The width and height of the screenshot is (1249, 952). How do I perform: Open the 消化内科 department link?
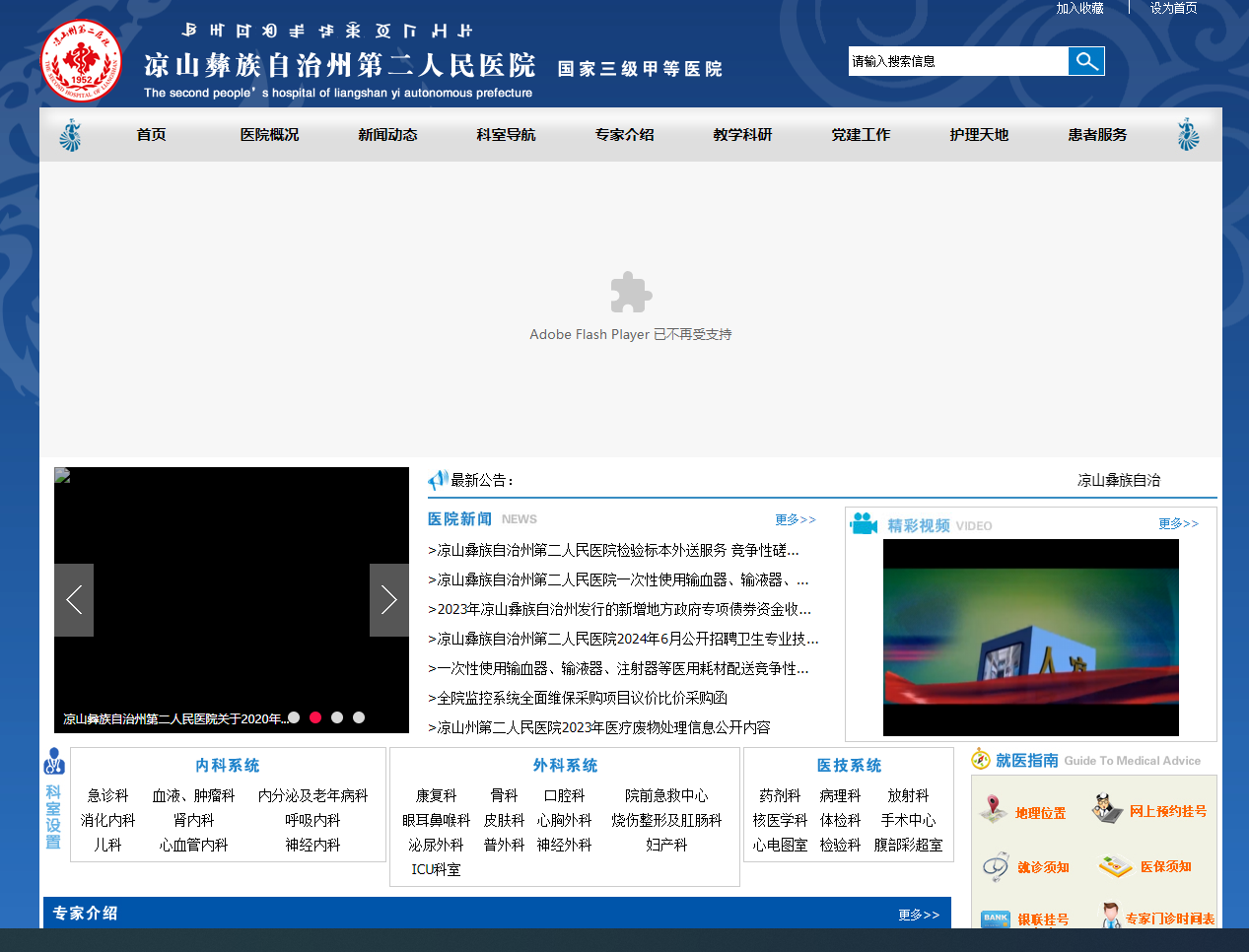click(x=107, y=820)
